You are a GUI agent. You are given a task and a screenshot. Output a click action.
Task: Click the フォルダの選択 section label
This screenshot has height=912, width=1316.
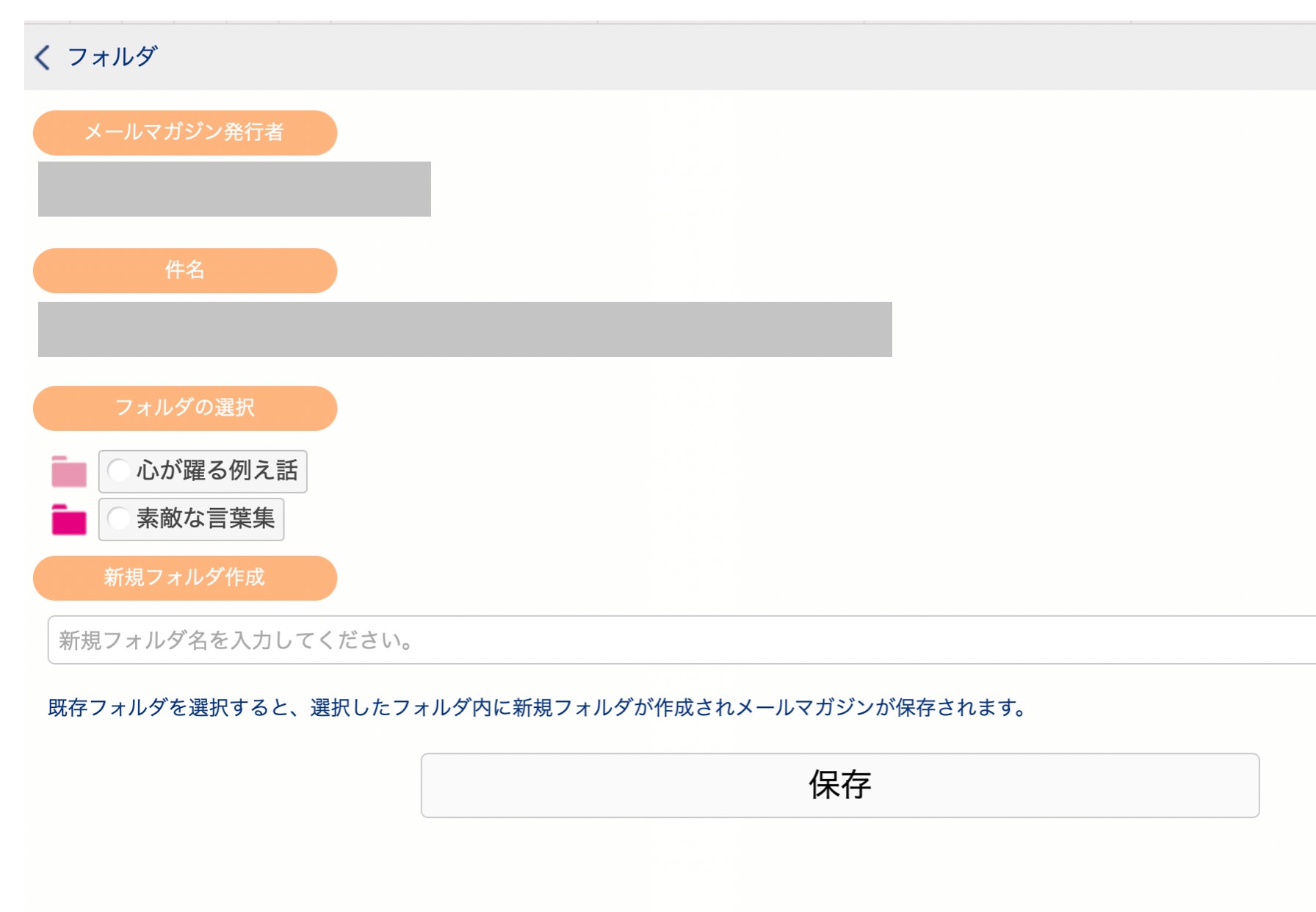click(185, 408)
